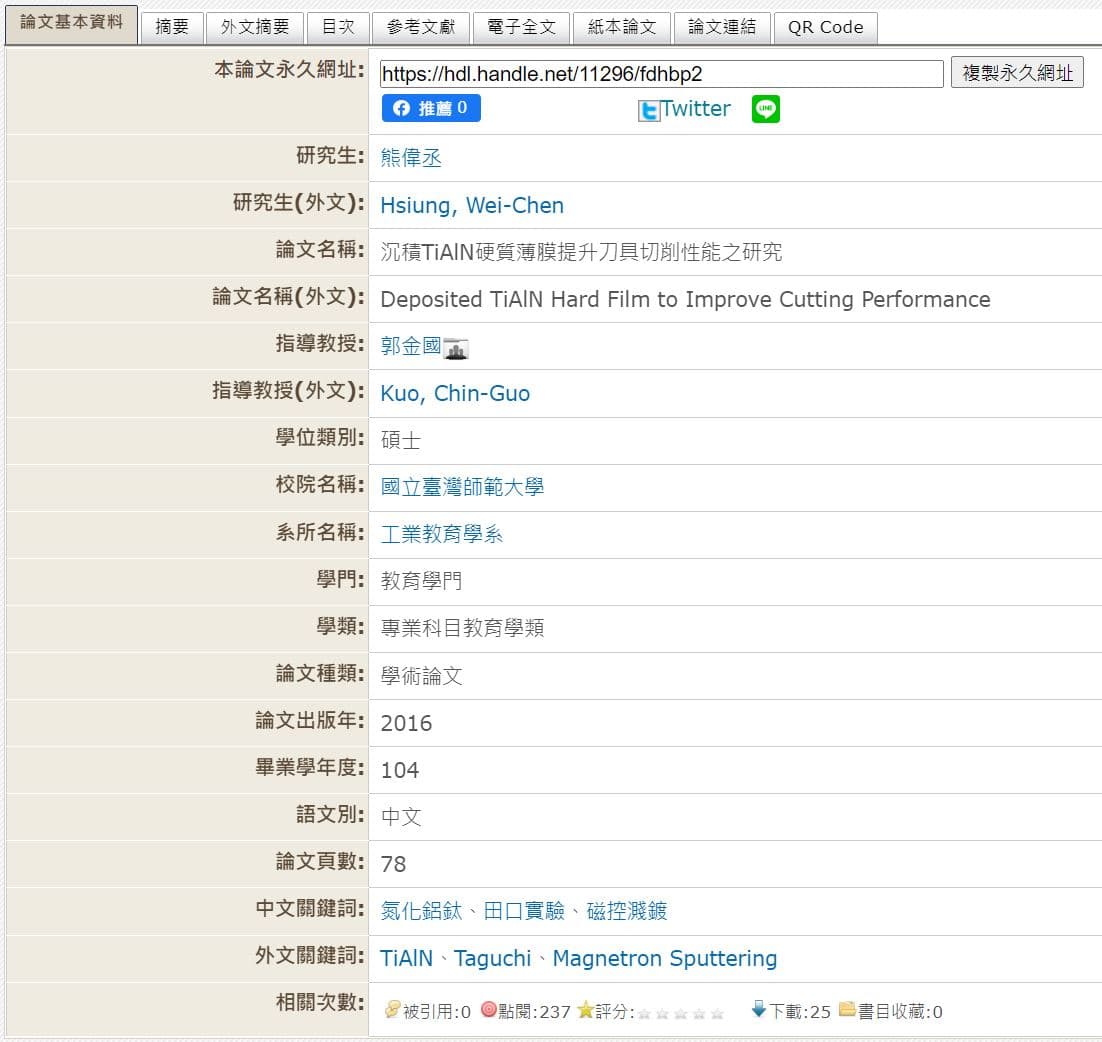Open the 參考文獻 tab
The image size is (1102, 1042).
(x=421, y=27)
